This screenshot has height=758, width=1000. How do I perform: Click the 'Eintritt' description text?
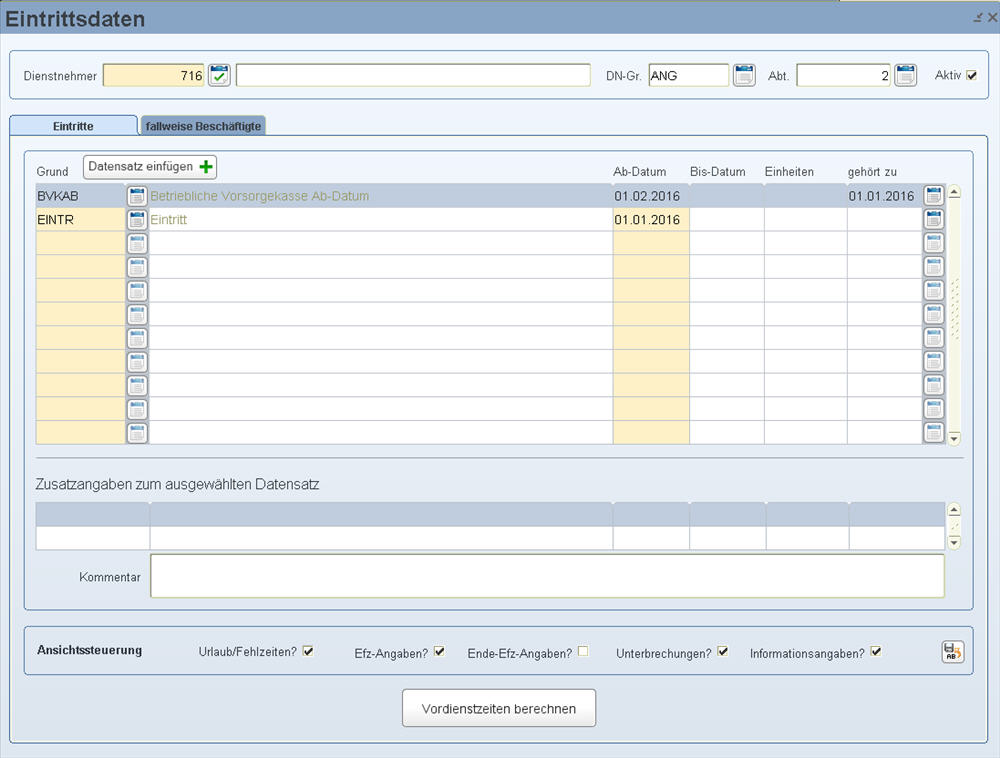click(x=168, y=220)
